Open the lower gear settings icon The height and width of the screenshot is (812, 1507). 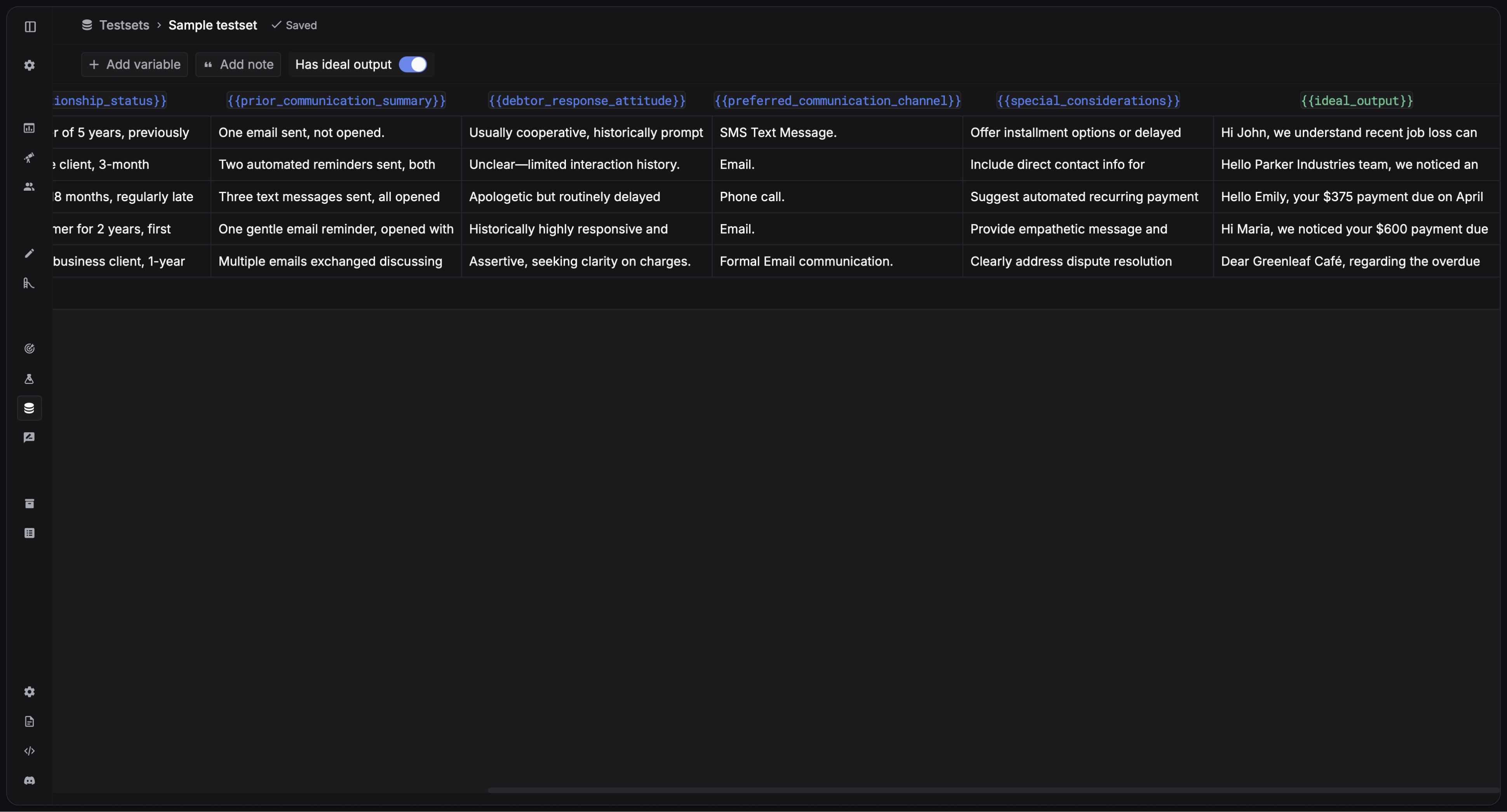(x=29, y=692)
